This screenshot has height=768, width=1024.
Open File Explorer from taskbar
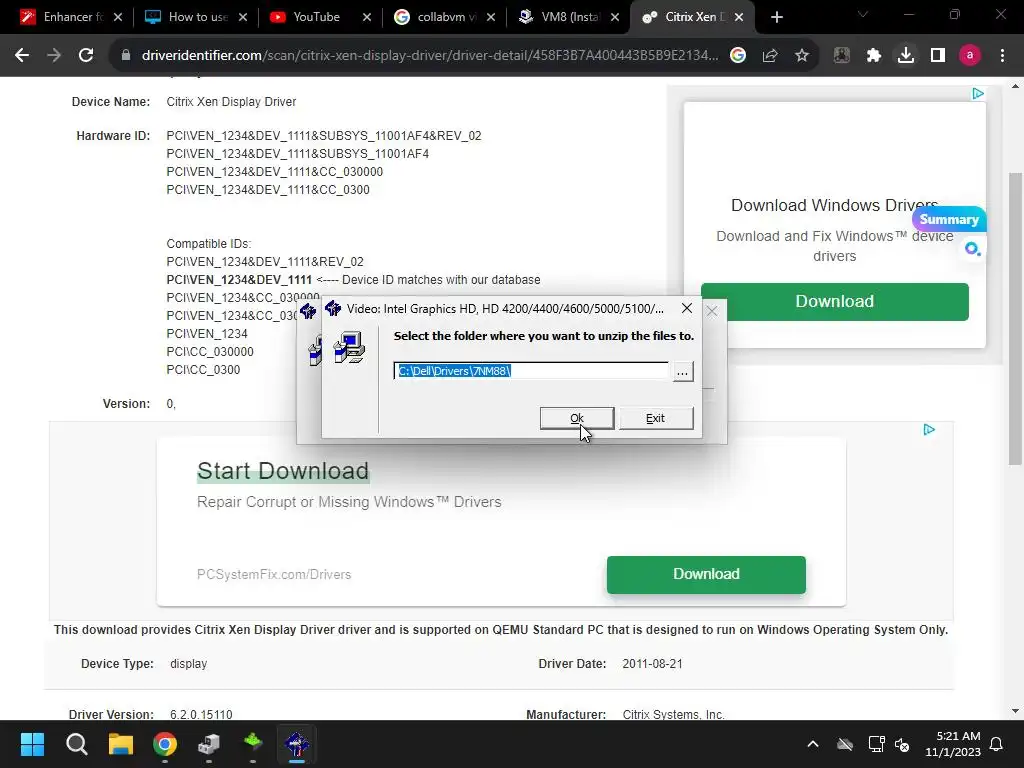(121, 744)
